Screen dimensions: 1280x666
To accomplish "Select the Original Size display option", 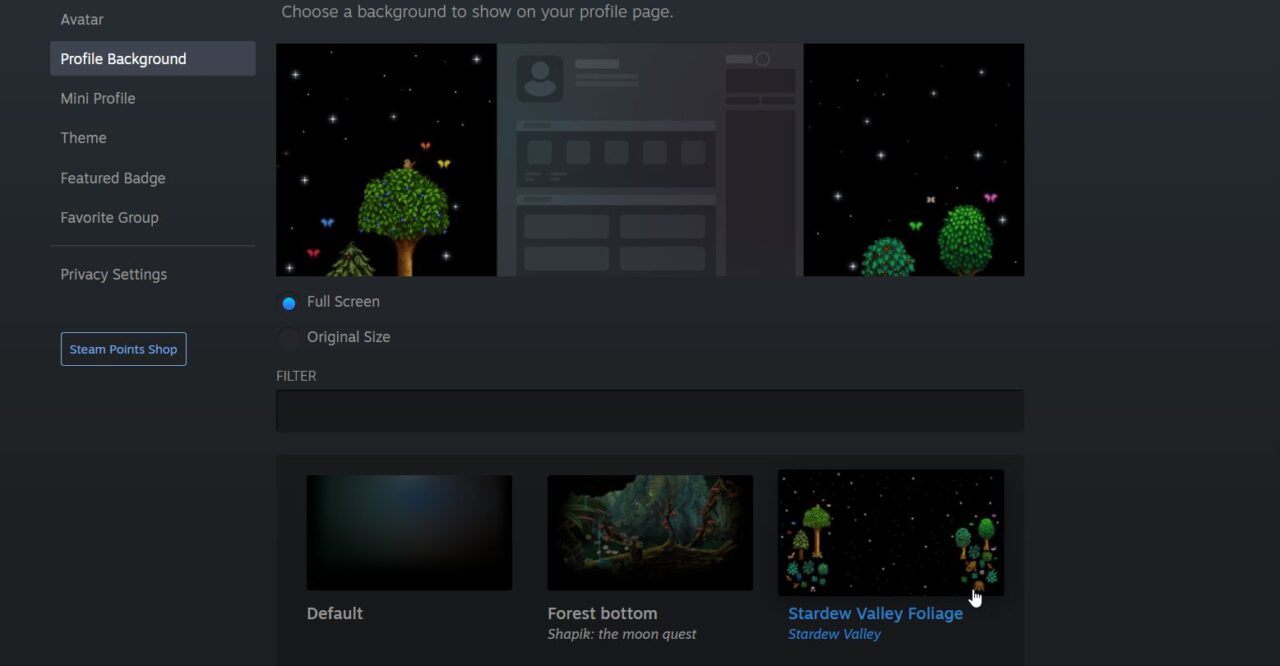I will point(288,337).
